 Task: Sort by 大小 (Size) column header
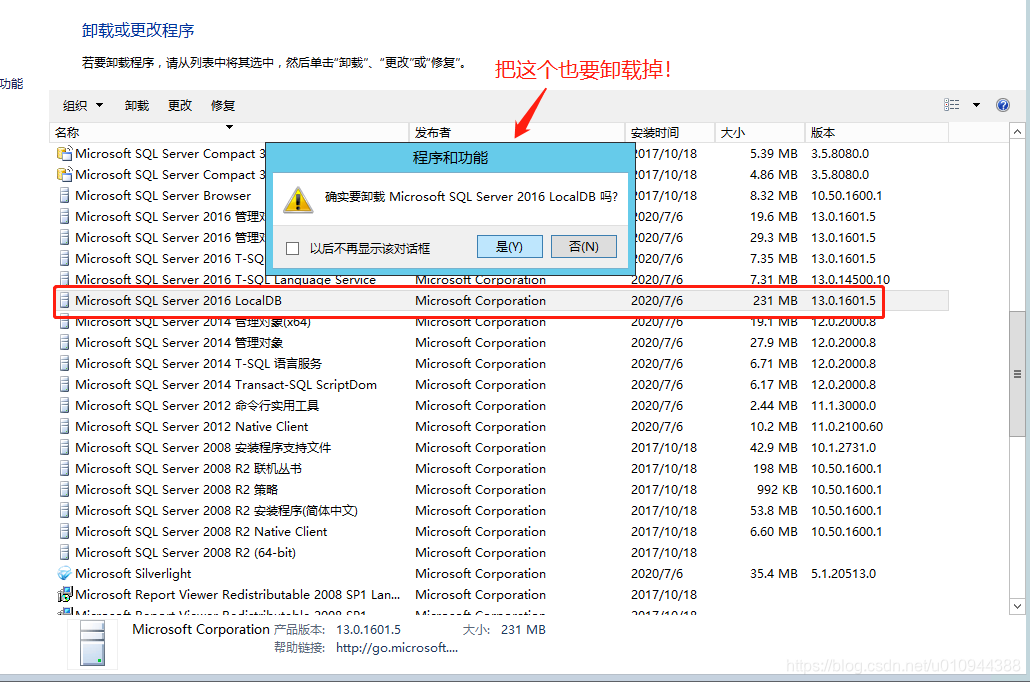(x=759, y=132)
